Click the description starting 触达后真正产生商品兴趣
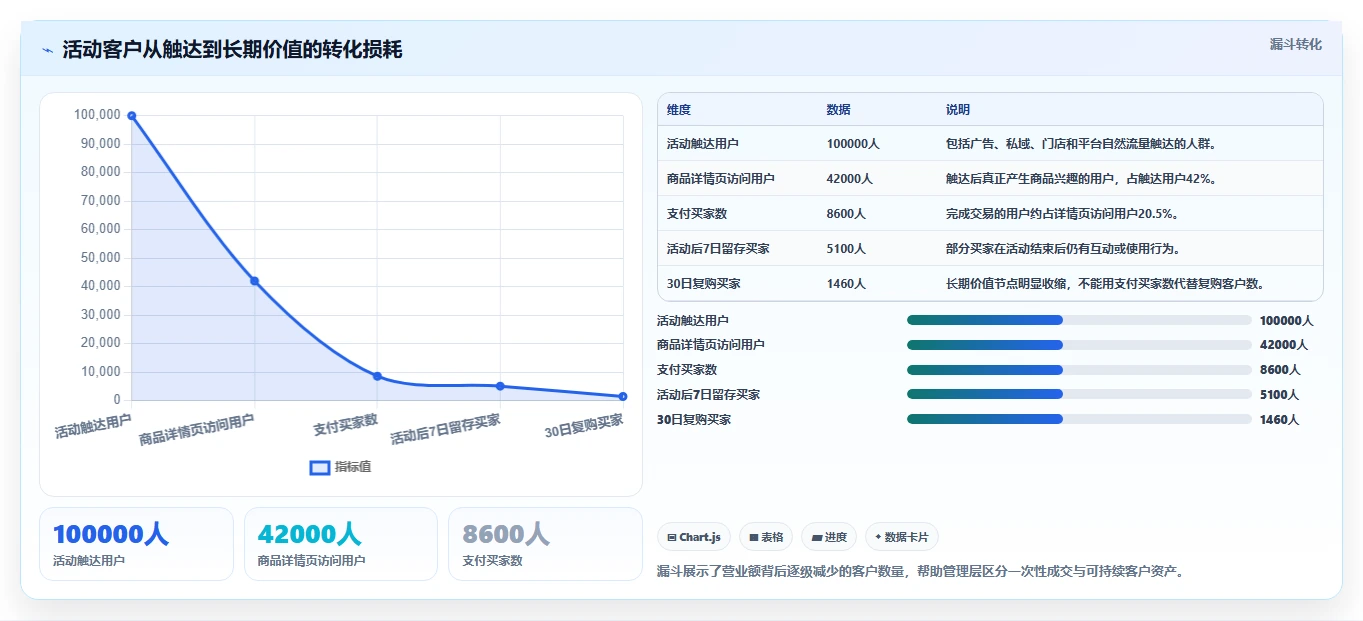This screenshot has height=621, width=1363. [x=1081, y=179]
